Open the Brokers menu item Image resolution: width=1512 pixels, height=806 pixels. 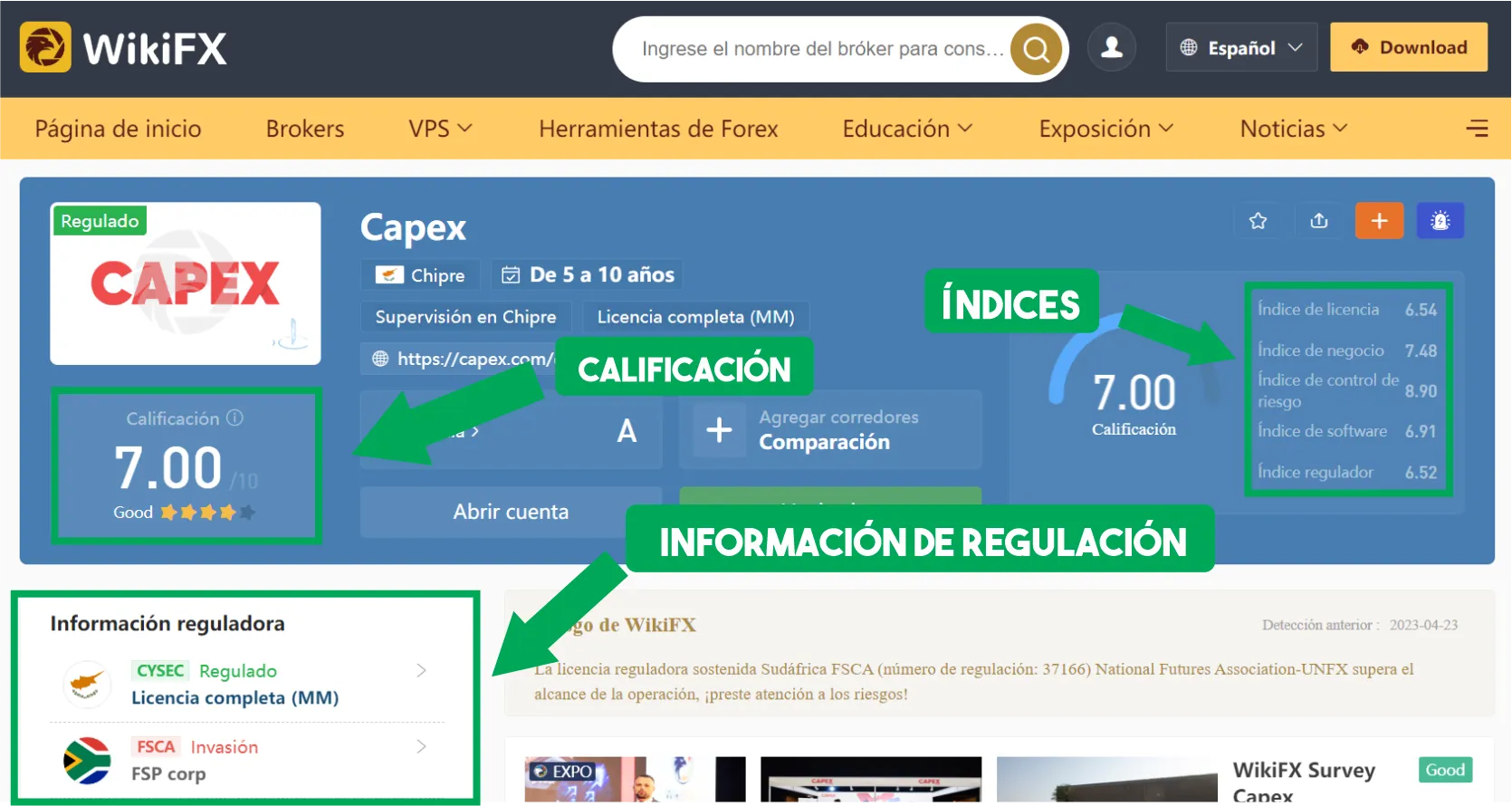(305, 129)
